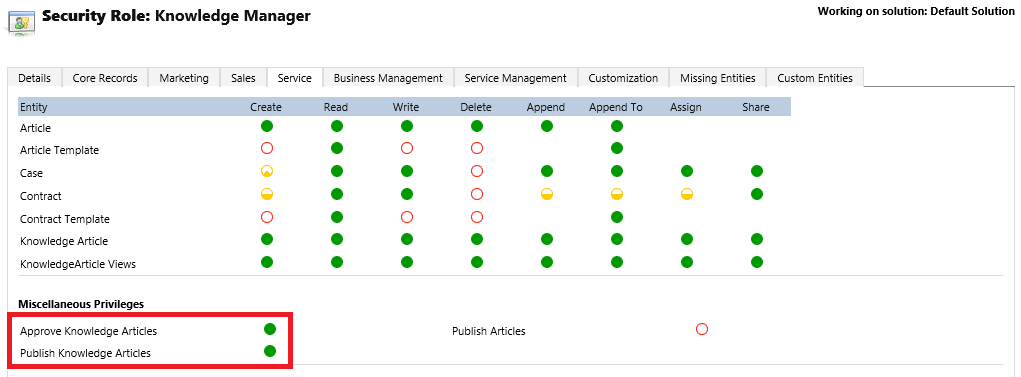Cycle Case Share privilege level
The height and width of the screenshot is (377, 1021).
click(756, 171)
